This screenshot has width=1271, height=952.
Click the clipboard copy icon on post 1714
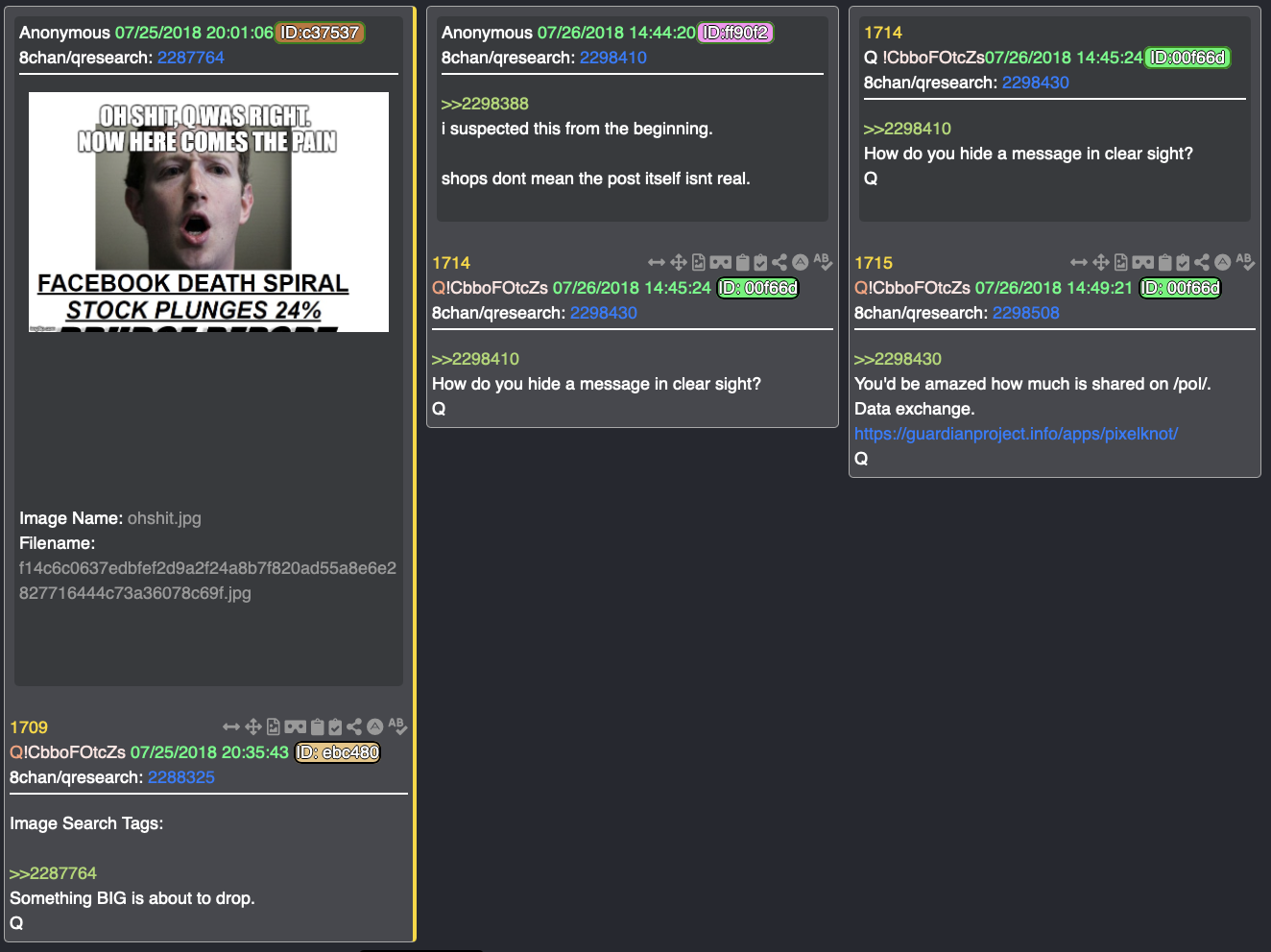[742, 262]
